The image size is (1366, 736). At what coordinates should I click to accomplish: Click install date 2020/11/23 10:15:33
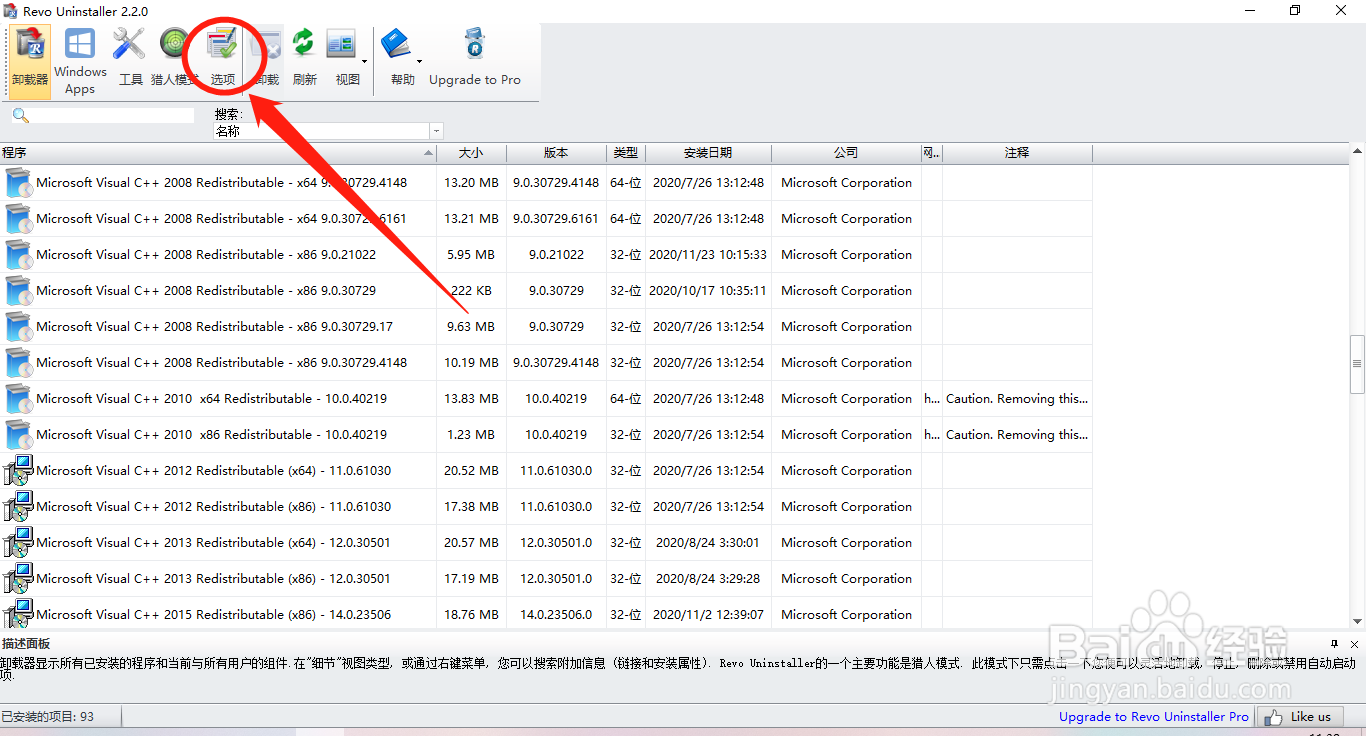click(708, 255)
